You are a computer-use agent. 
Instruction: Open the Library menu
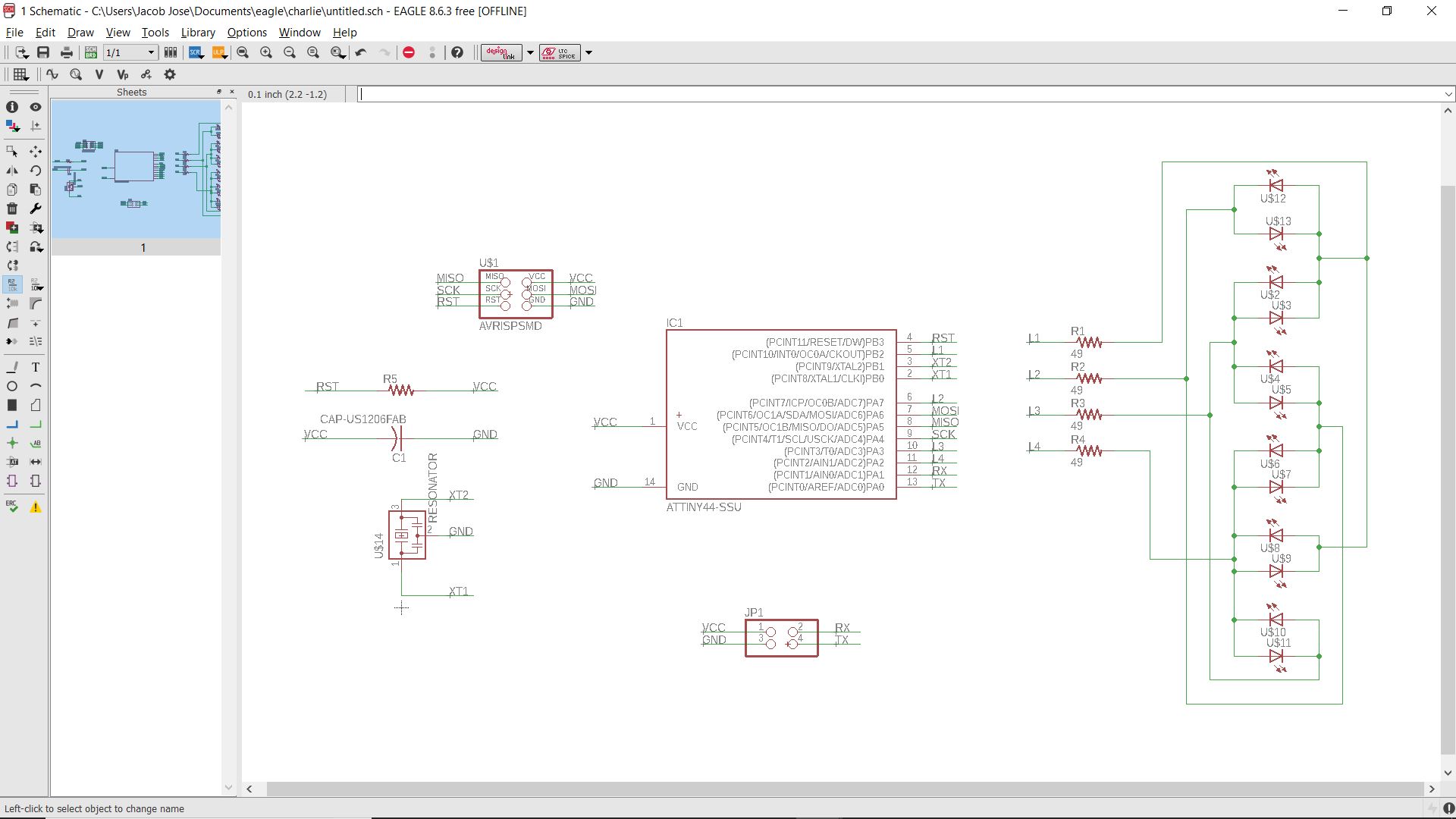[197, 33]
